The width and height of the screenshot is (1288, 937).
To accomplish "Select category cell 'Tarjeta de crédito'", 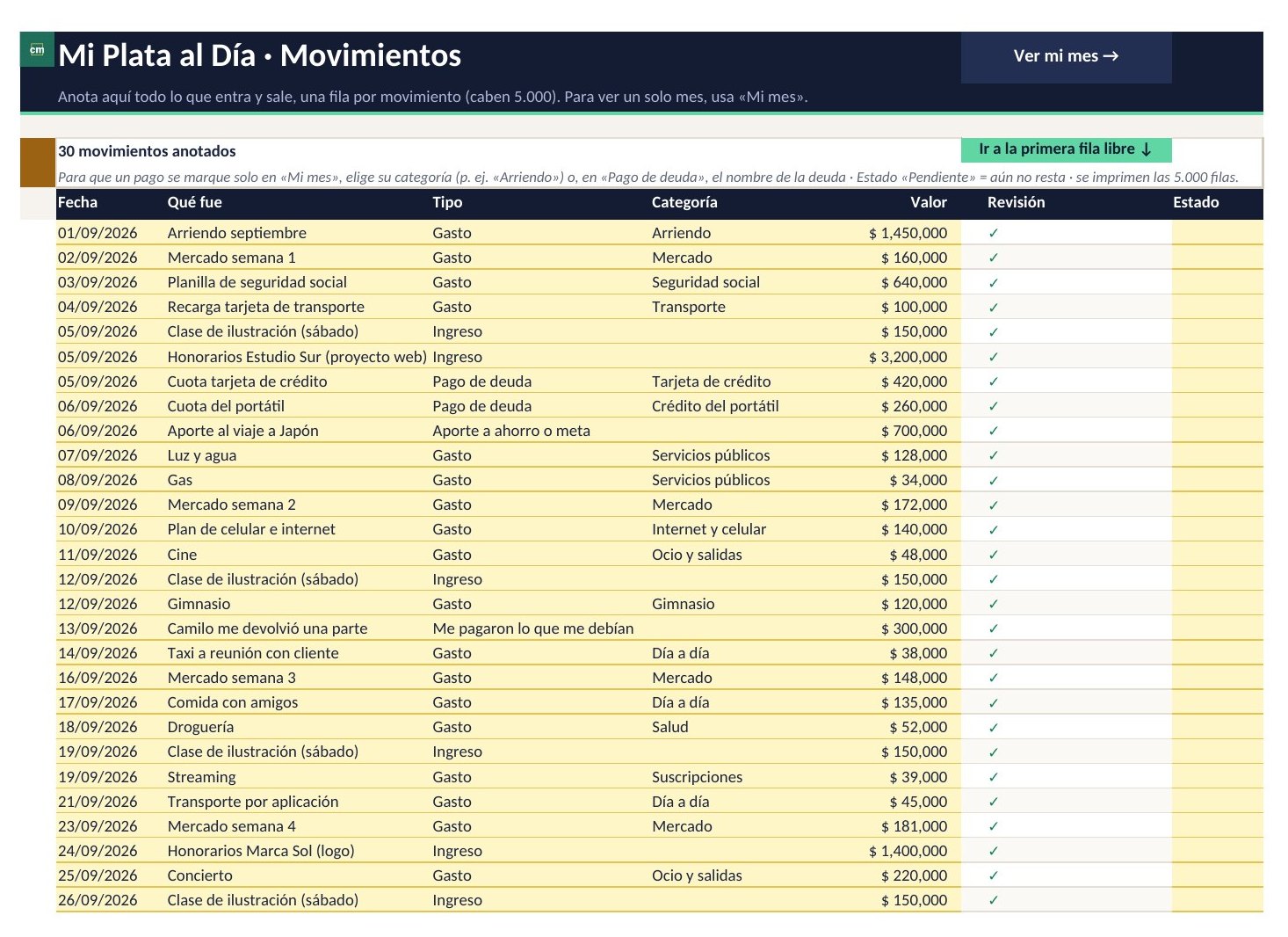I will (x=711, y=381).
